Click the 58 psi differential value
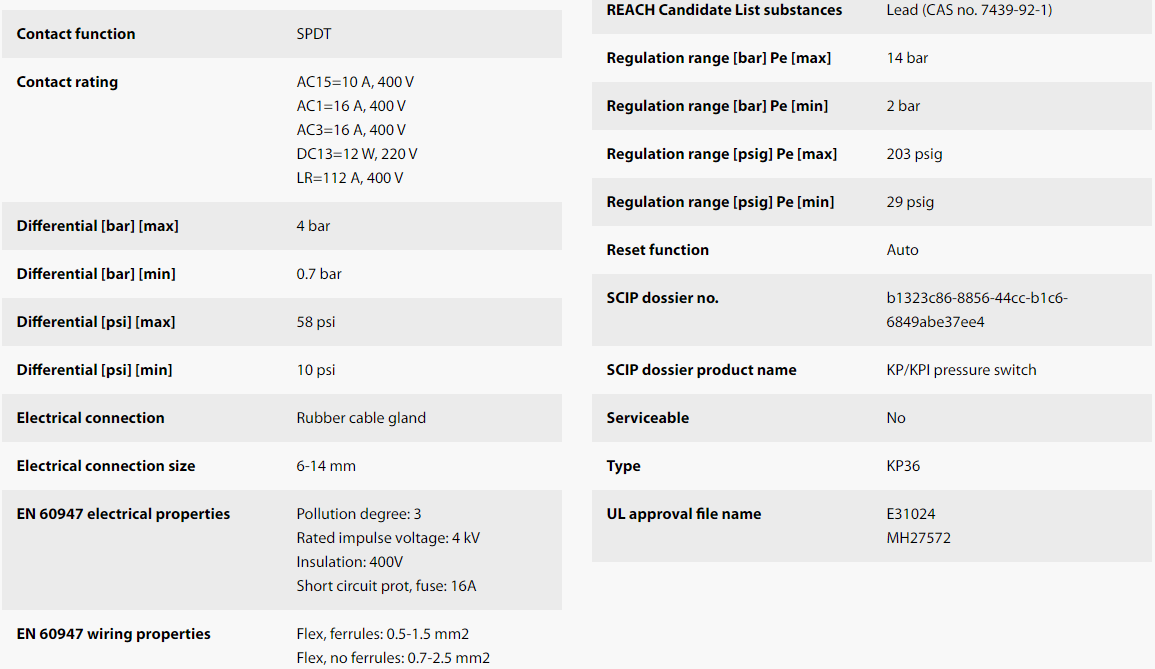Image resolution: width=1155 pixels, height=669 pixels. [316, 322]
